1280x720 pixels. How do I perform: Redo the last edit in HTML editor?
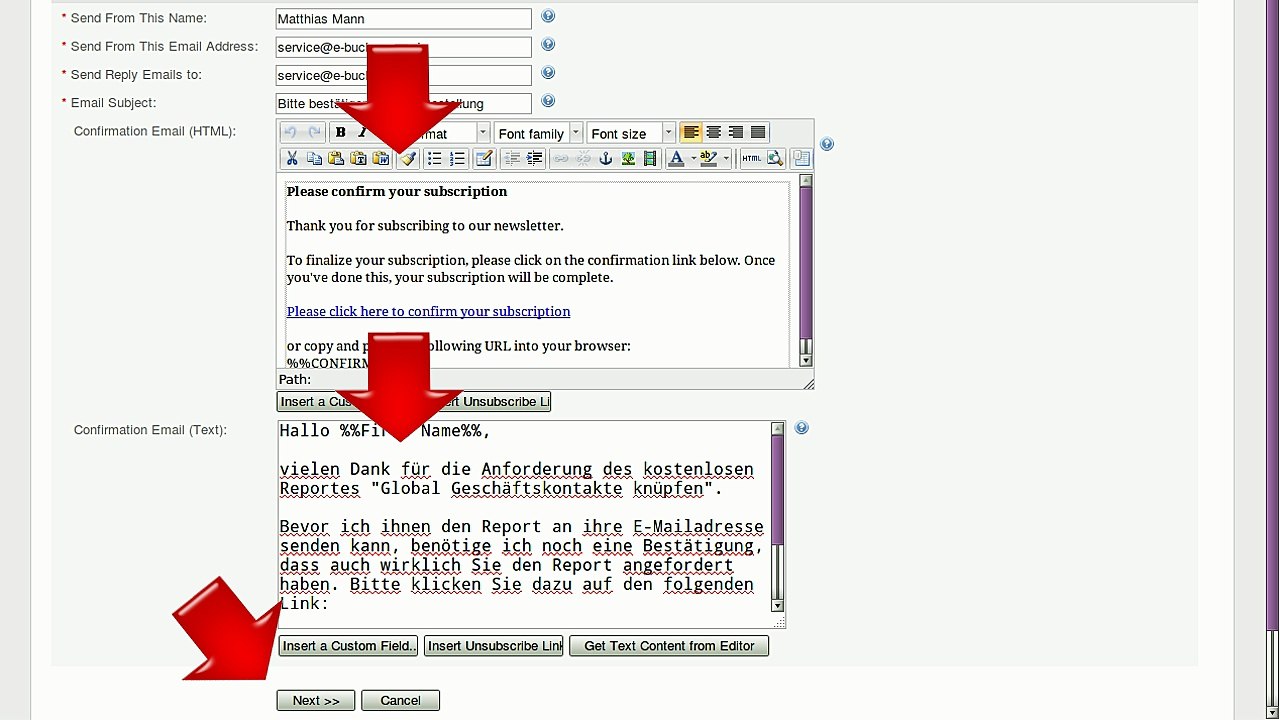coord(314,133)
